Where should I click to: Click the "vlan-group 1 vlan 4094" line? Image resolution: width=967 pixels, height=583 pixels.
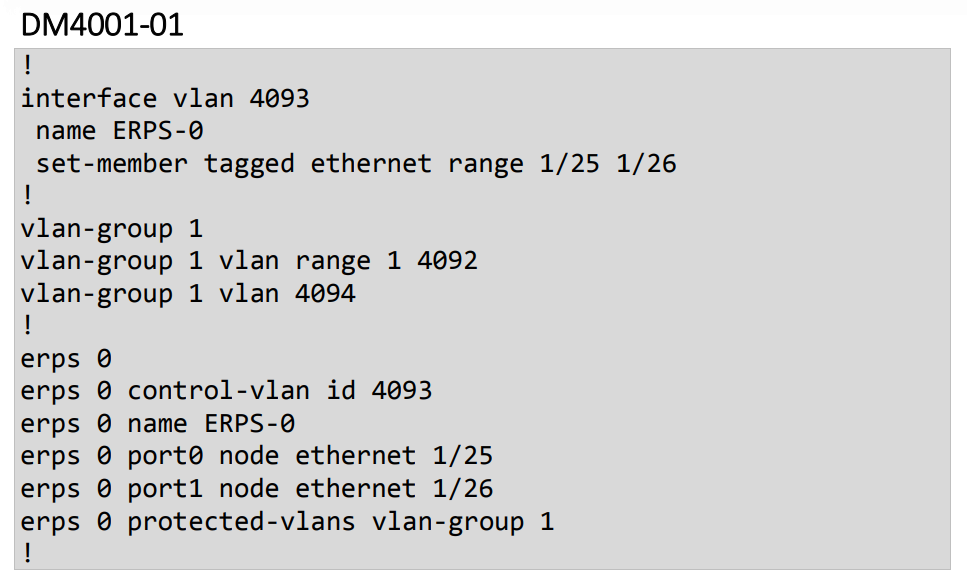pos(188,293)
